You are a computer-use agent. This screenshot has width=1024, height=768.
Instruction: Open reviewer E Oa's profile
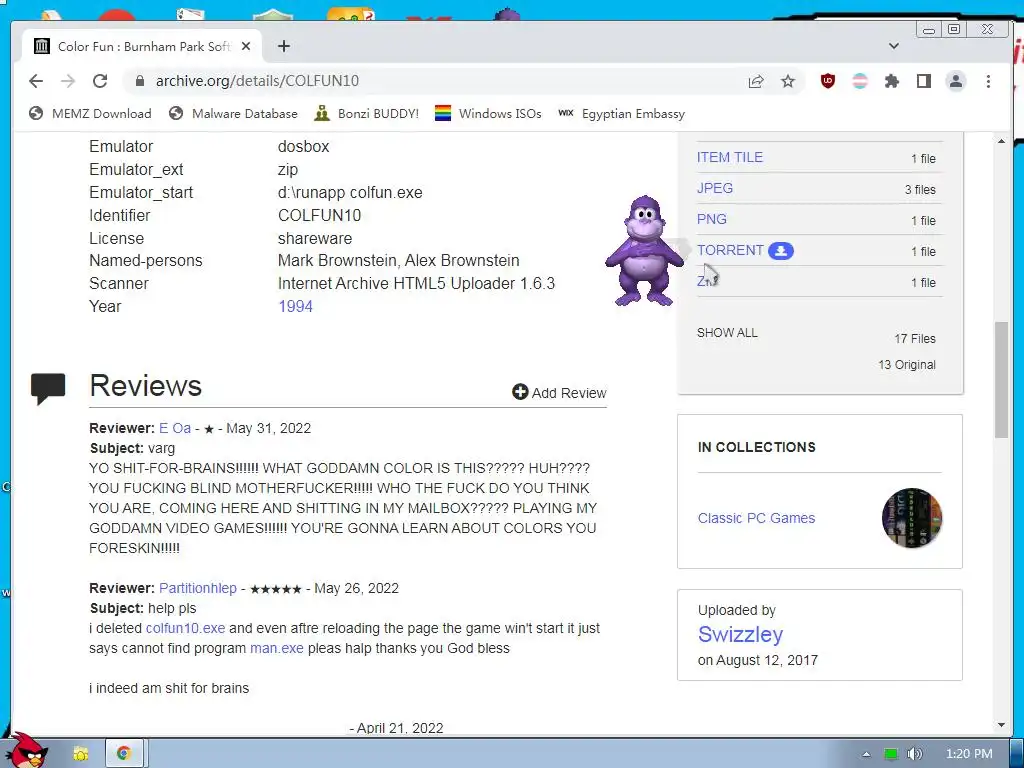pos(175,428)
